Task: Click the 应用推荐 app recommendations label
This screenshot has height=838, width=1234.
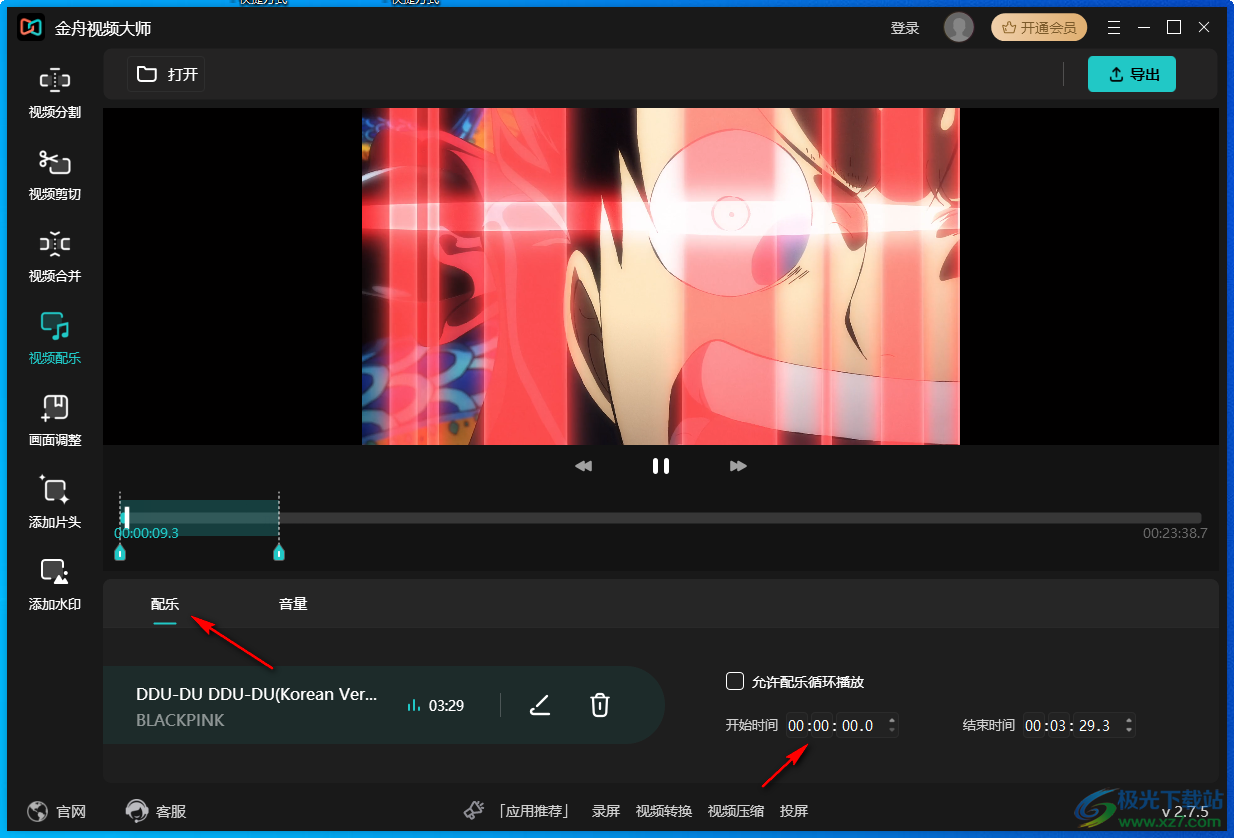Action: pyautogui.click(x=534, y=811)
